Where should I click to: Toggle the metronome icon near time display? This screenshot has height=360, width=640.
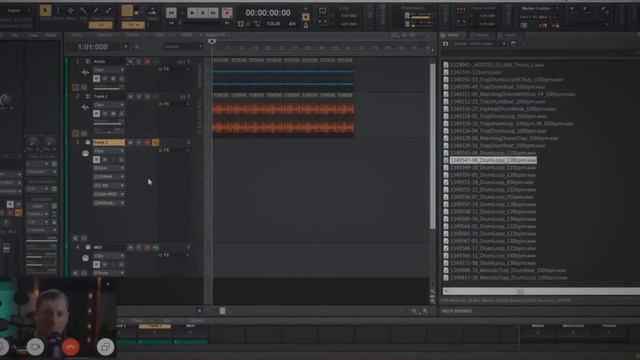[306, 25]
